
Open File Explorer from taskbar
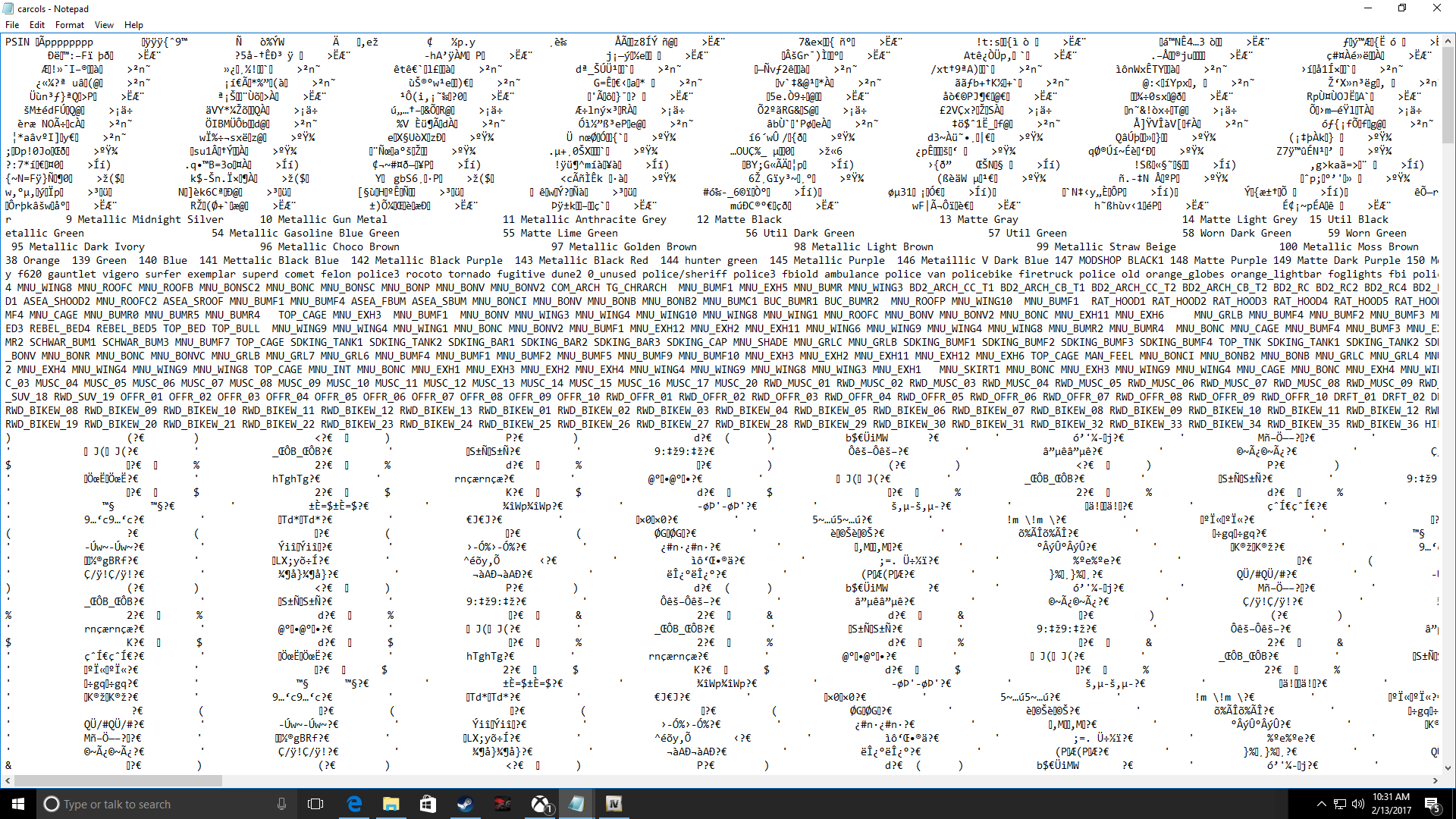click(391, 804)
